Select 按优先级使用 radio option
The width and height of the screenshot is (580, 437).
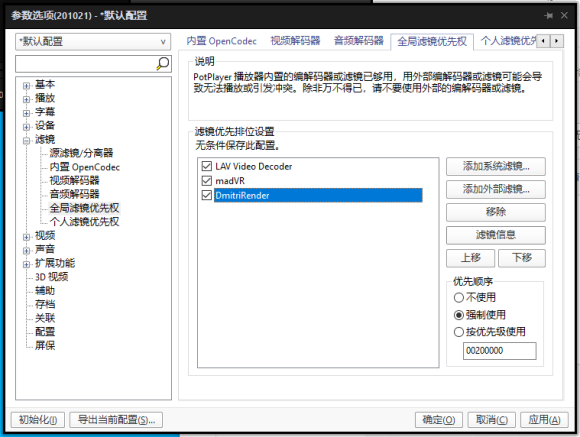[458, 332]
